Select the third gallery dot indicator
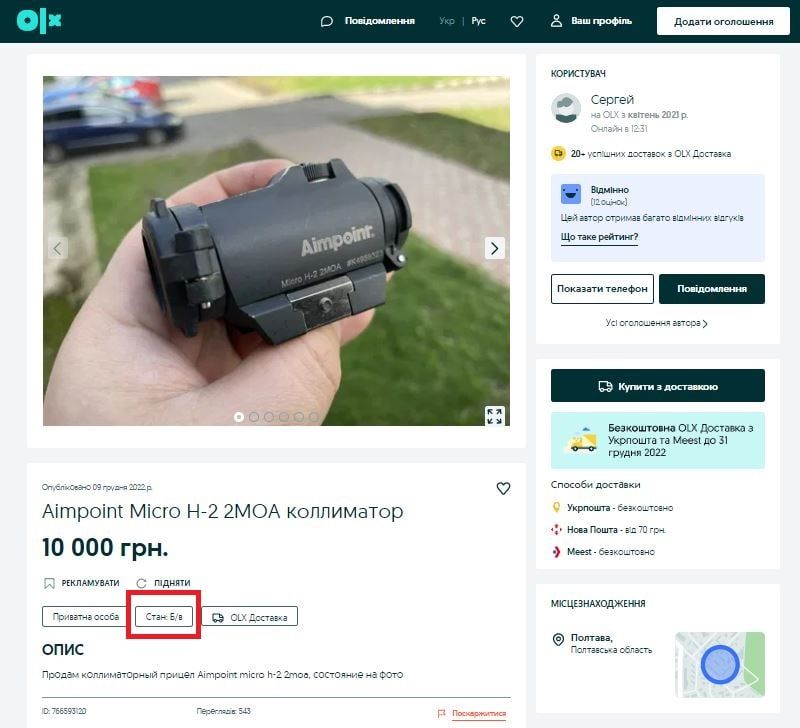The height and width of the screenshot is (728, 800). tap(269, 417)
